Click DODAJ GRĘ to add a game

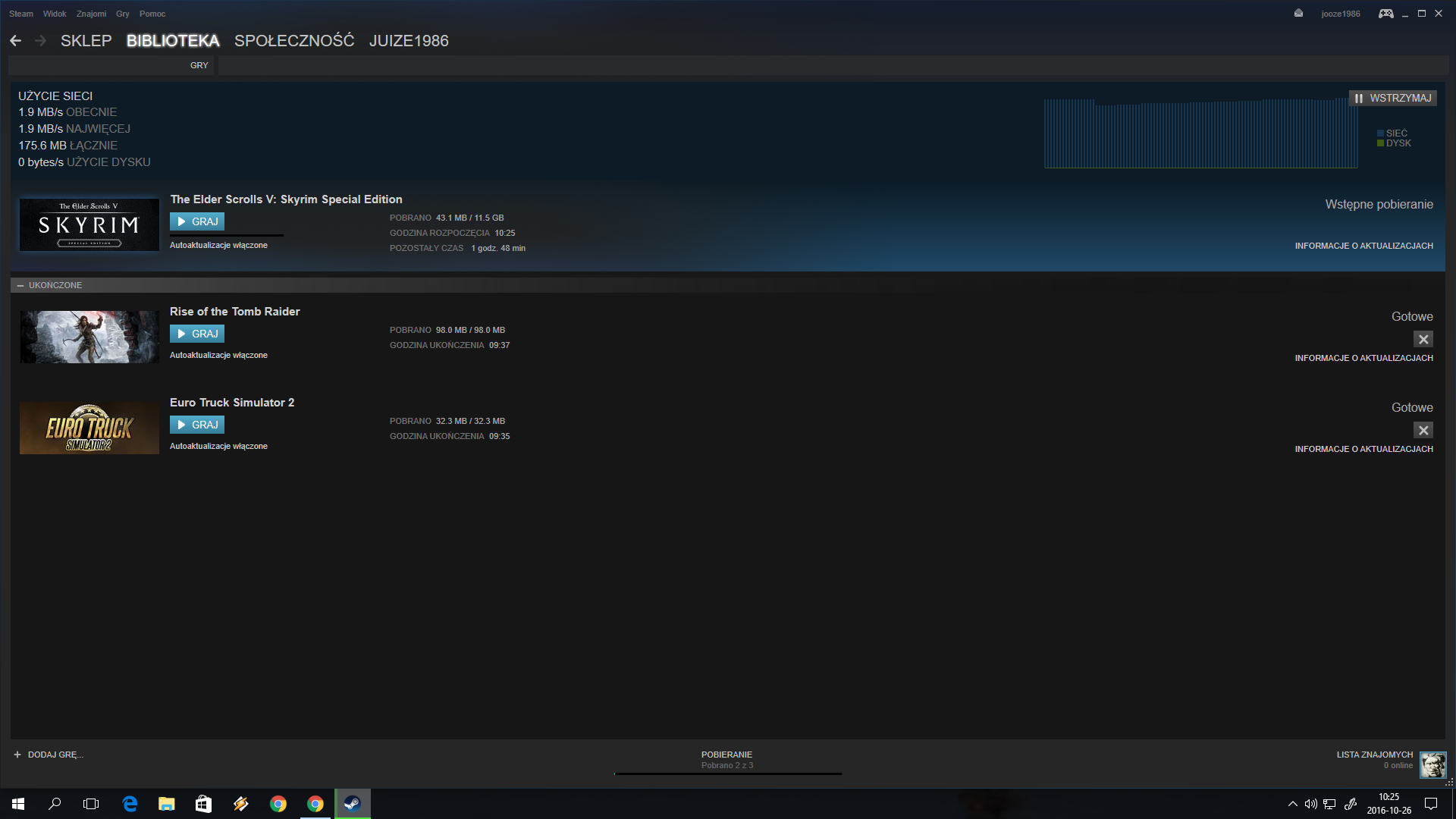click(x=49, y=755)
